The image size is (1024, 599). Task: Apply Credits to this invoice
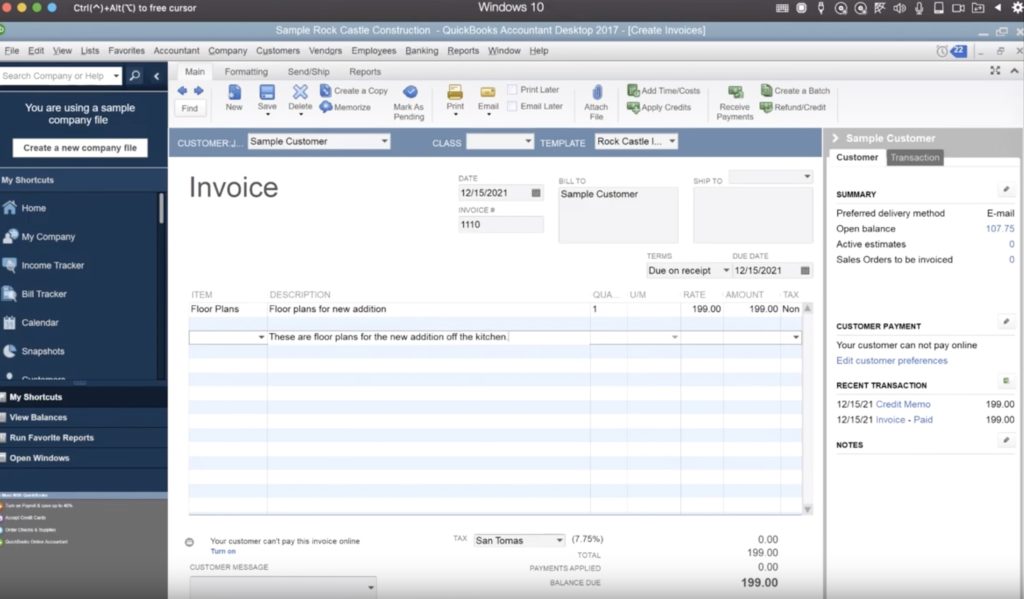659,107
